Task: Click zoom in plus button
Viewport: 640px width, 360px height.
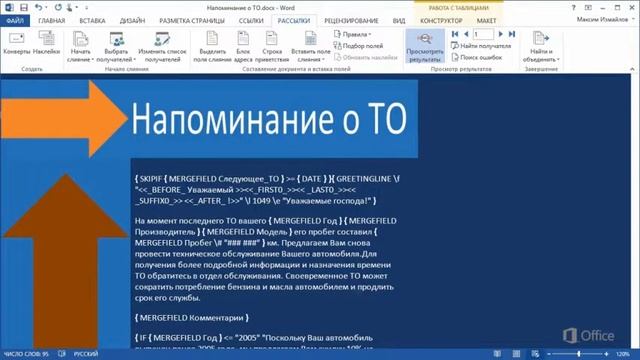Action: [x=607, y=354]
